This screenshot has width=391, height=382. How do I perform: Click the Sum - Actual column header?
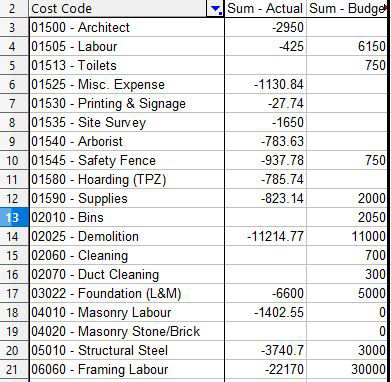coord(265,8)
